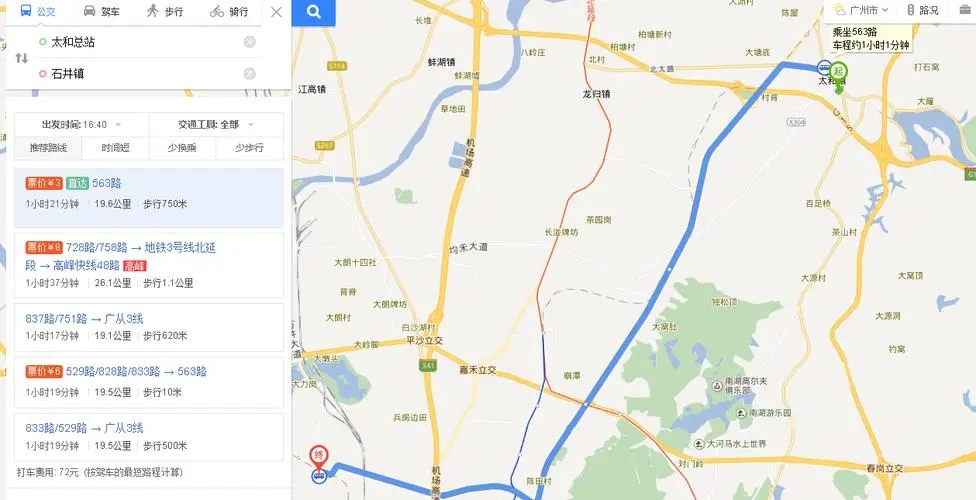Viewport: 976px width, 500px height.
Task: Click the red end marker 终
Action: [319, 455]
